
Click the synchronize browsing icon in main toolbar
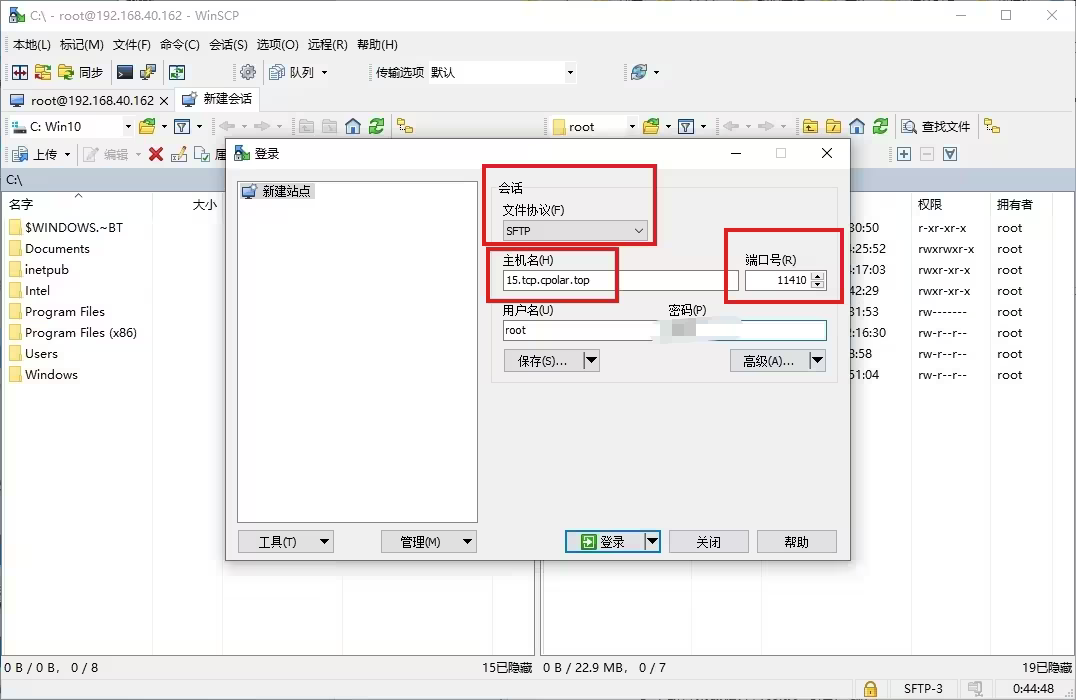pos(43,72)
